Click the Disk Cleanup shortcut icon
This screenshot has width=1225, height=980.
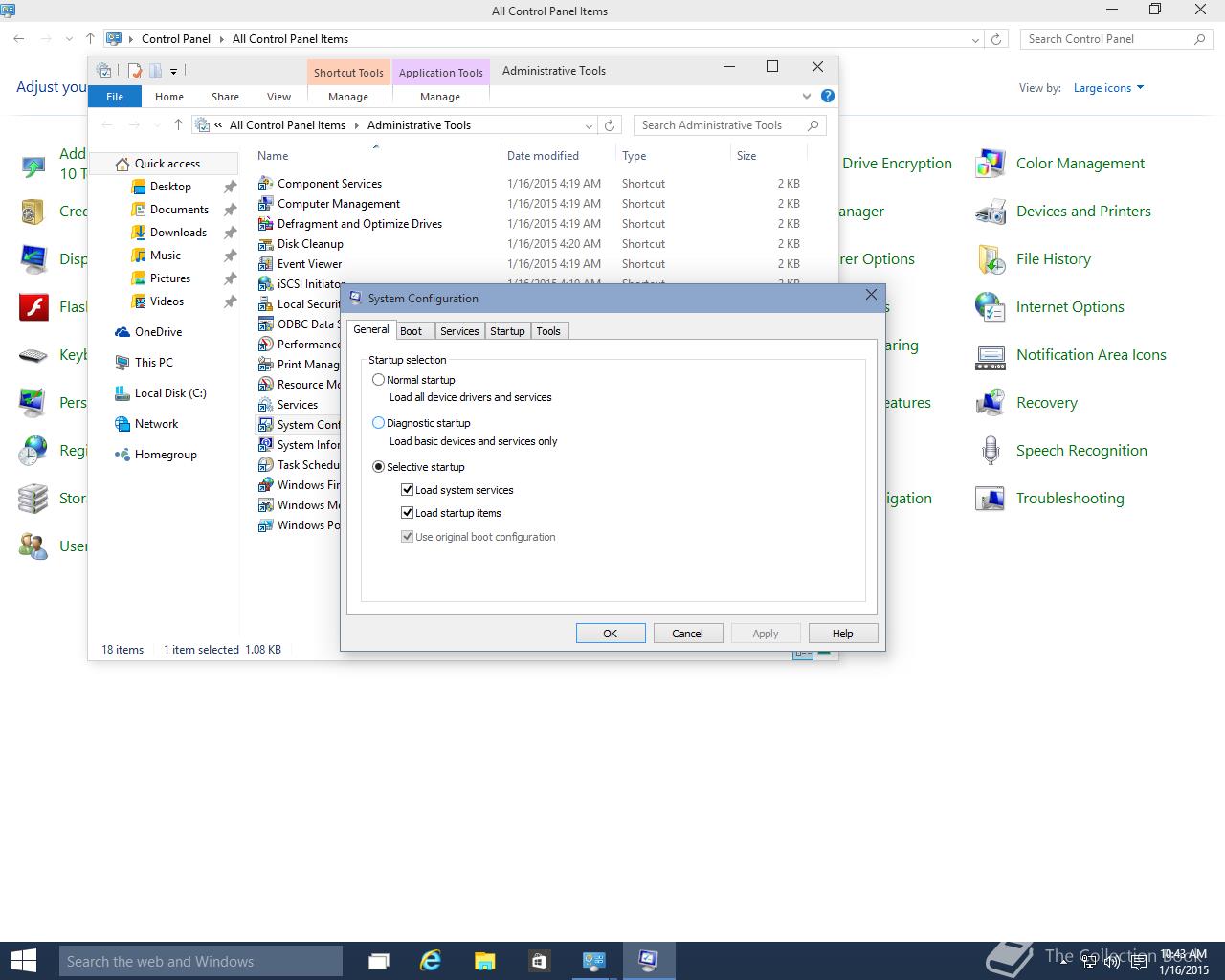coord(266,244)
